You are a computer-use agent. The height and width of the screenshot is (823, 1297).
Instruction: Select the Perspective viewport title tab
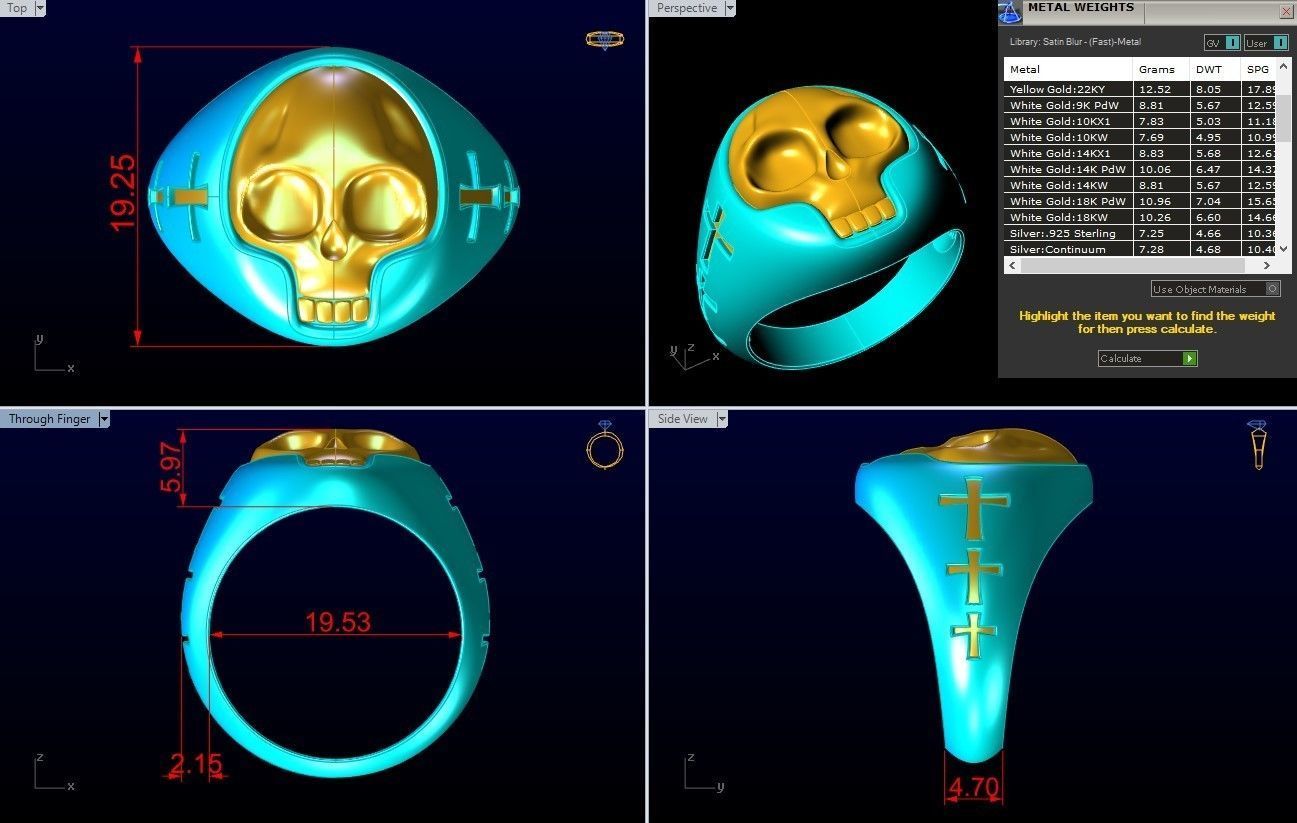tap(687, 8)
